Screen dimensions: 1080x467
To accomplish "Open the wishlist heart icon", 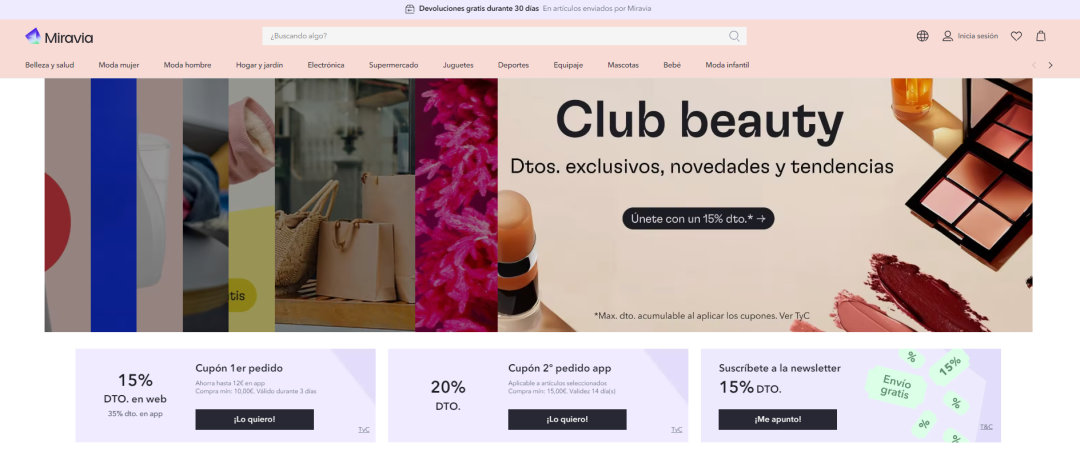I will point(1016,36).
